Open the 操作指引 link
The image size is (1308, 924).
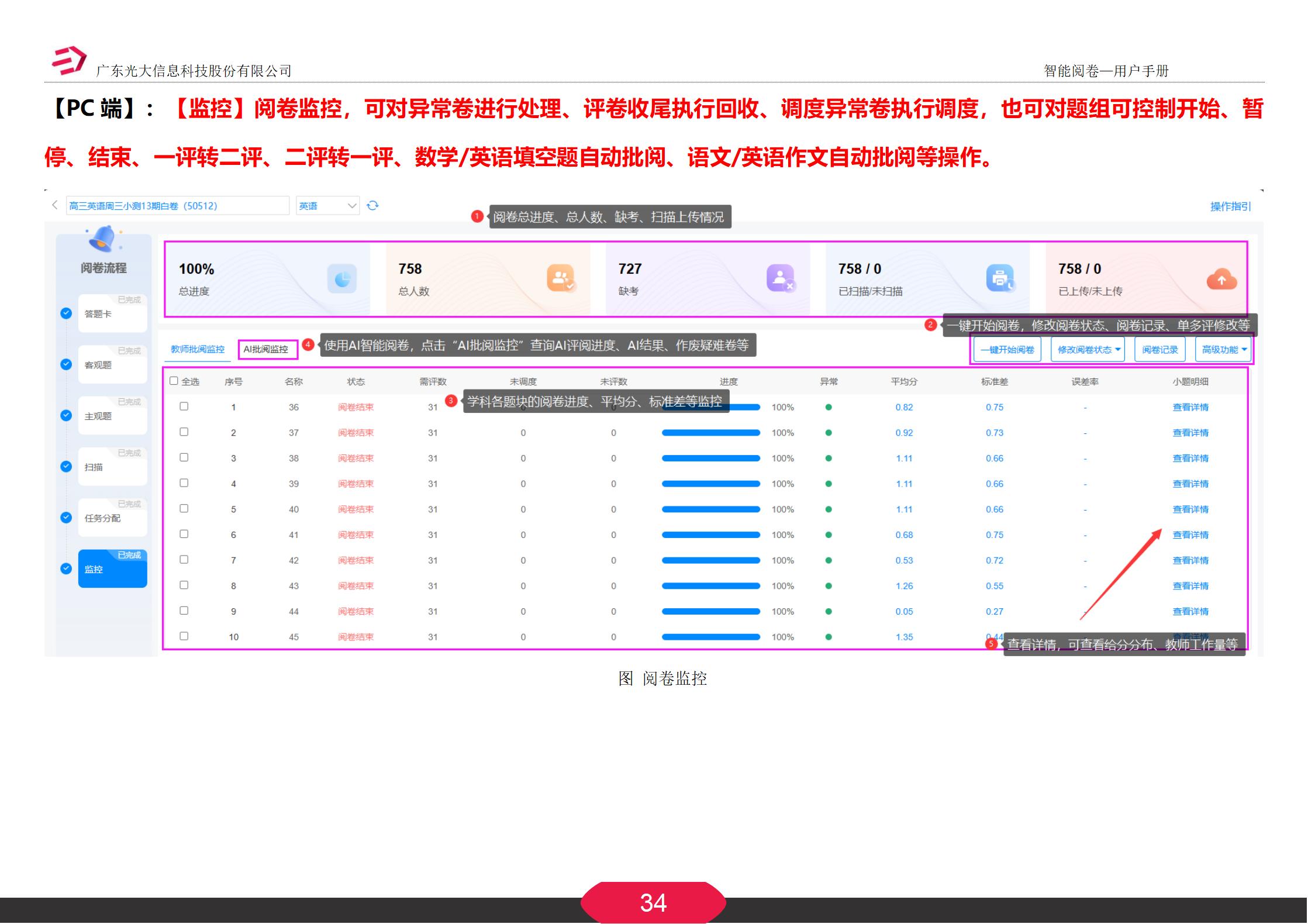coord(1230,206)
